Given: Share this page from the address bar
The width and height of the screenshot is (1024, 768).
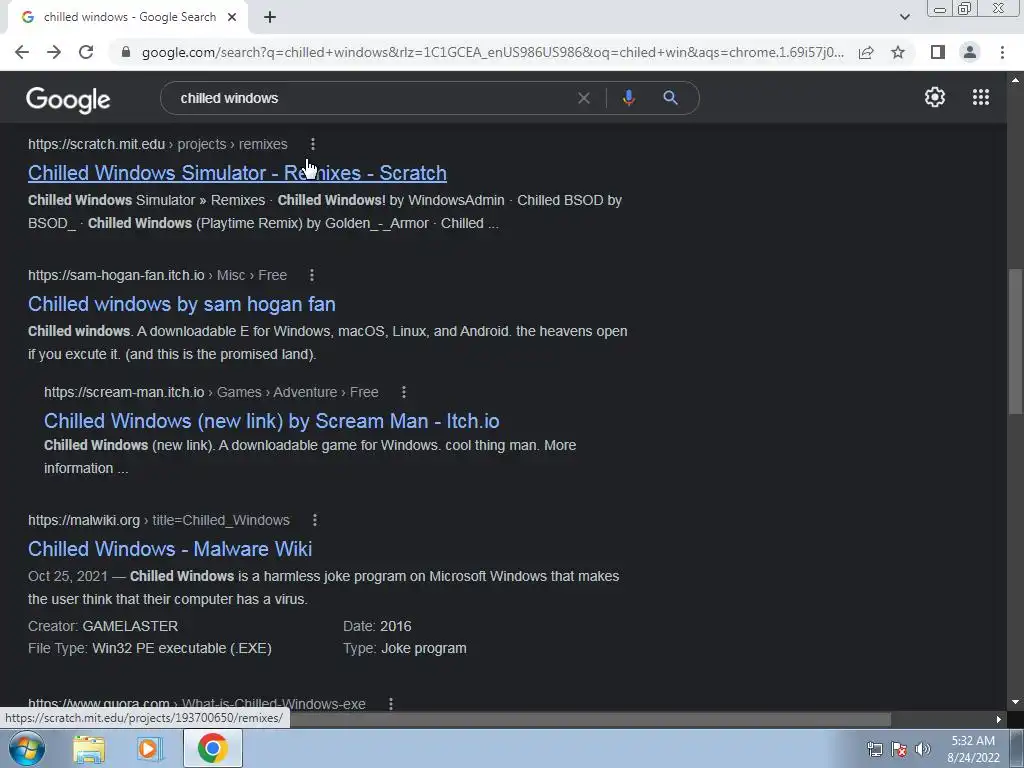Looking at the screenshot, I should 866,52.
